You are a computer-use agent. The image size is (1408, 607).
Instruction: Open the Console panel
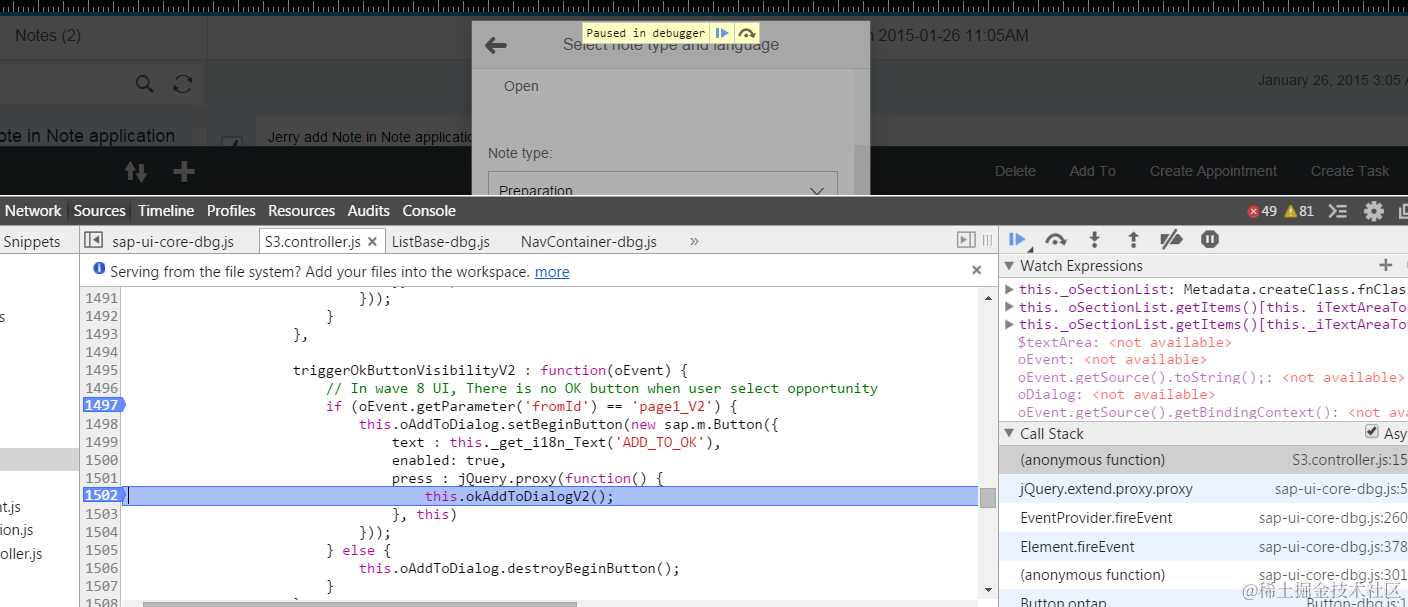tap(429, 211)
